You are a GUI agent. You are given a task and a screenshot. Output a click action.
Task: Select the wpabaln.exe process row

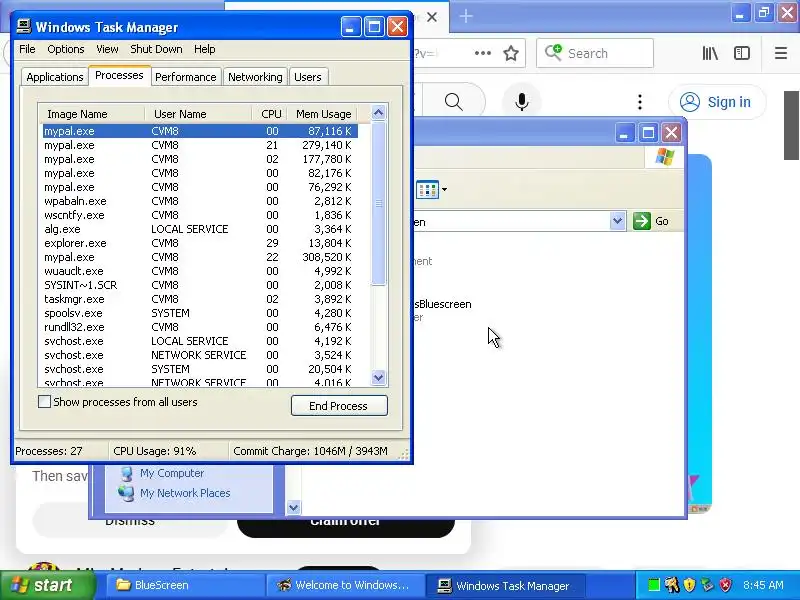tap(200, 201)
